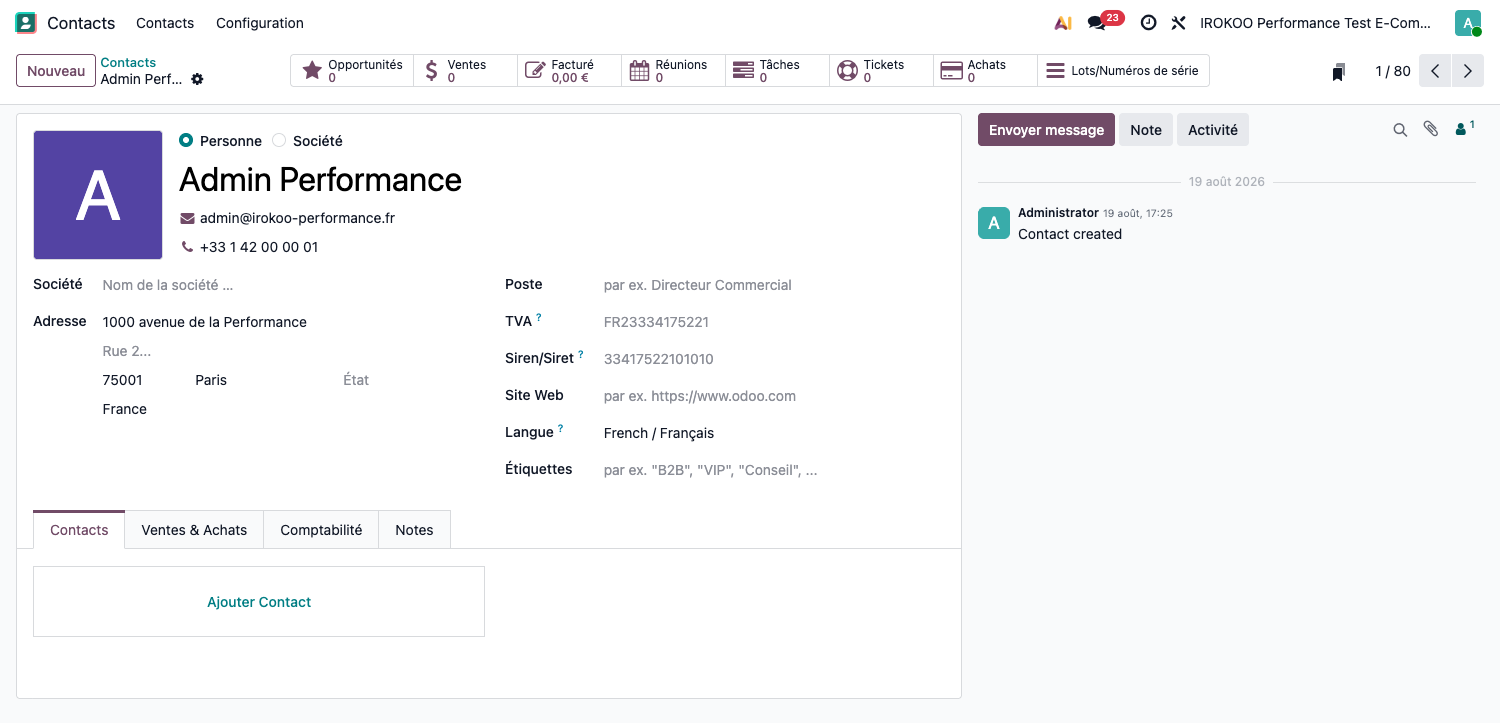1500x723 pixels.
Task: Click the bookmark icon near pager
Action: pos(1338,72)
